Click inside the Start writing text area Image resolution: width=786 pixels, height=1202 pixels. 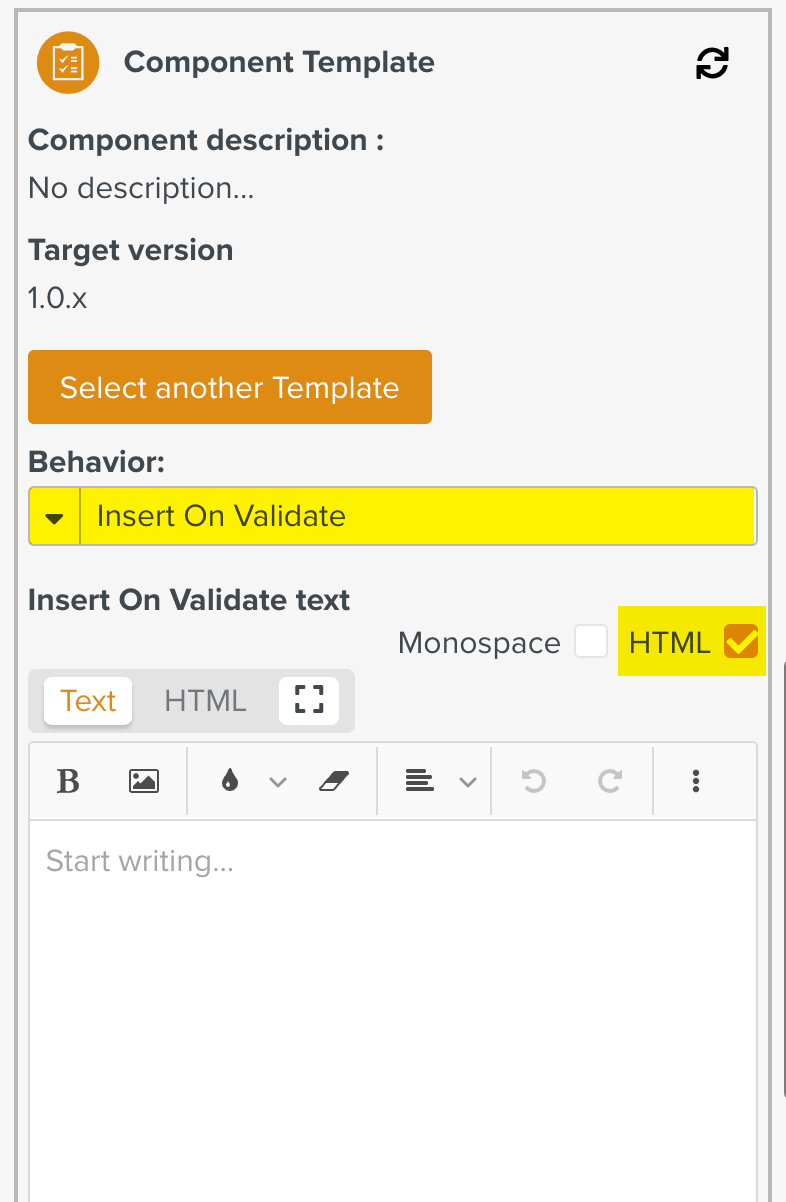tap(390, 900)
